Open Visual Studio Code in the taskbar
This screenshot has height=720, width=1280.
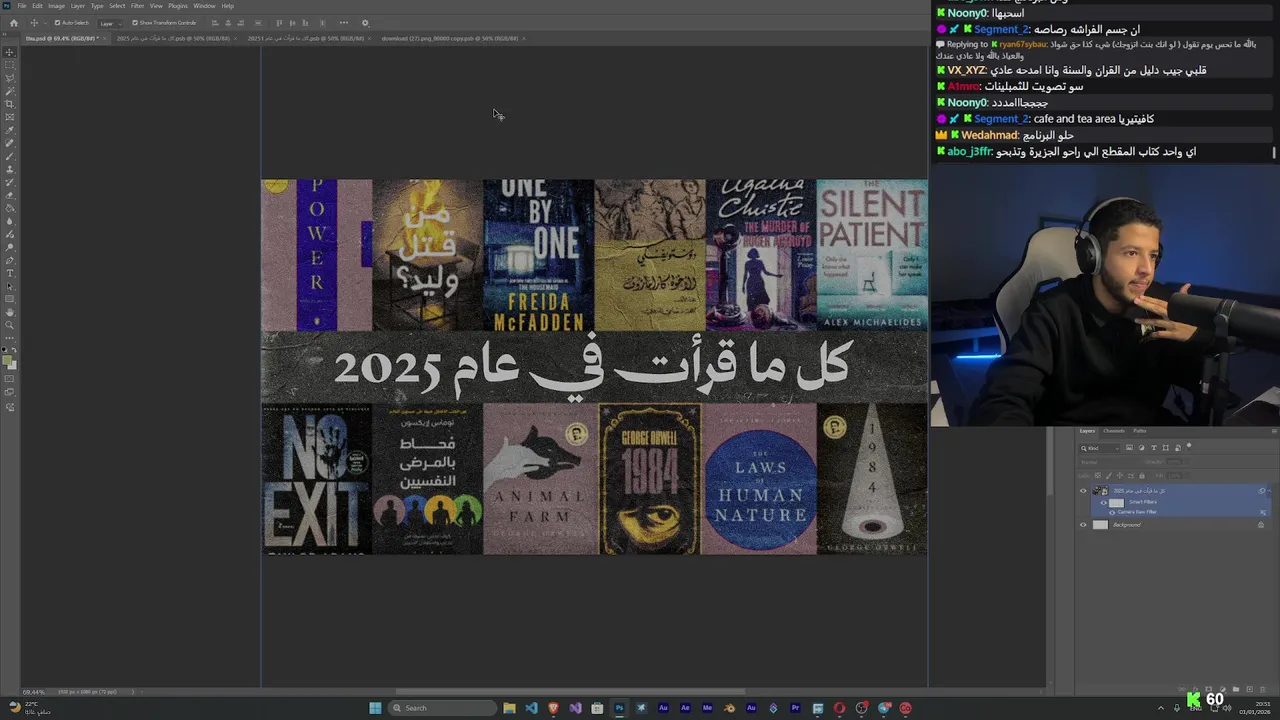pos(531,708)
